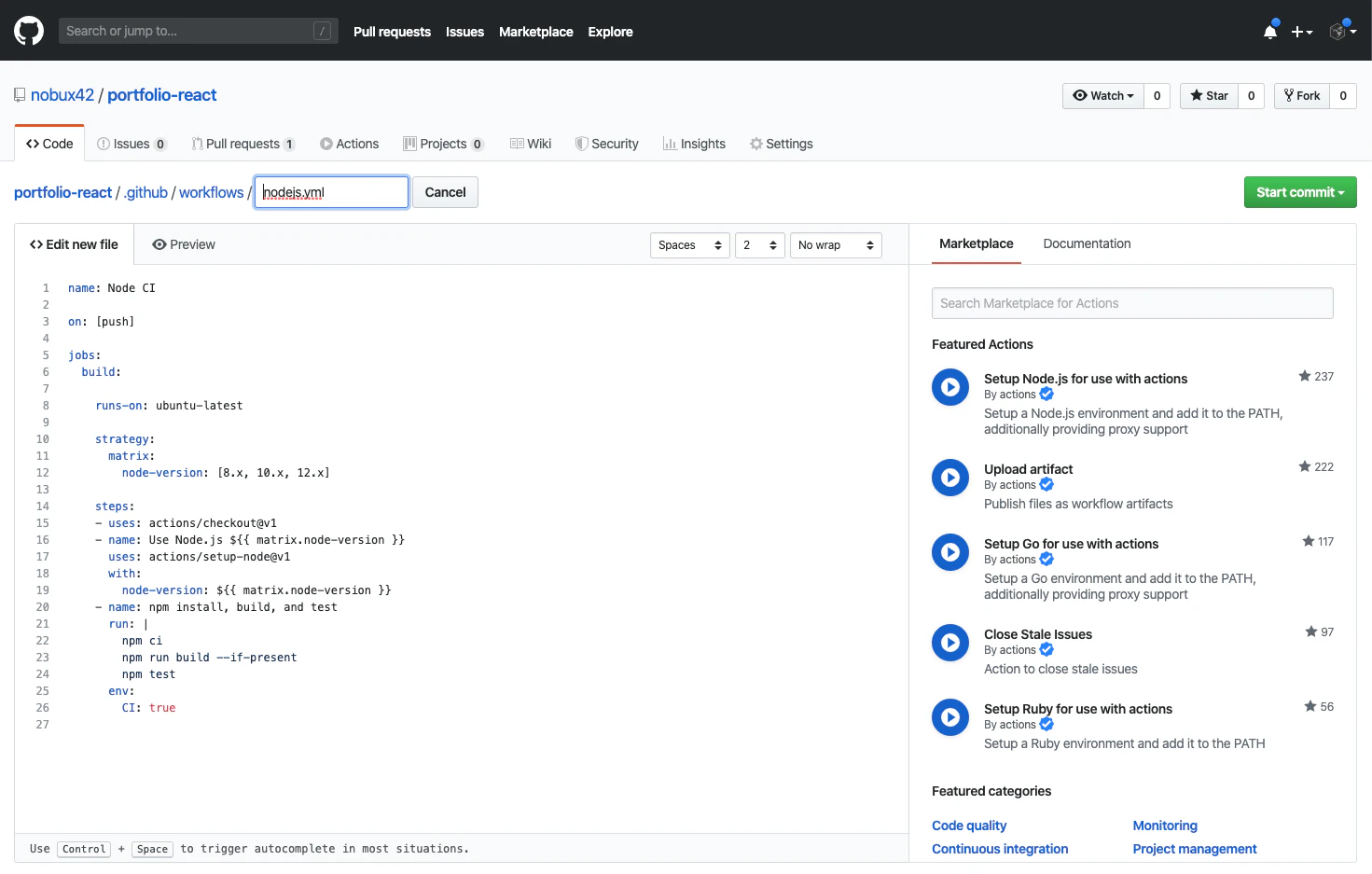Click the watchers count 0

click(1157, 96)
